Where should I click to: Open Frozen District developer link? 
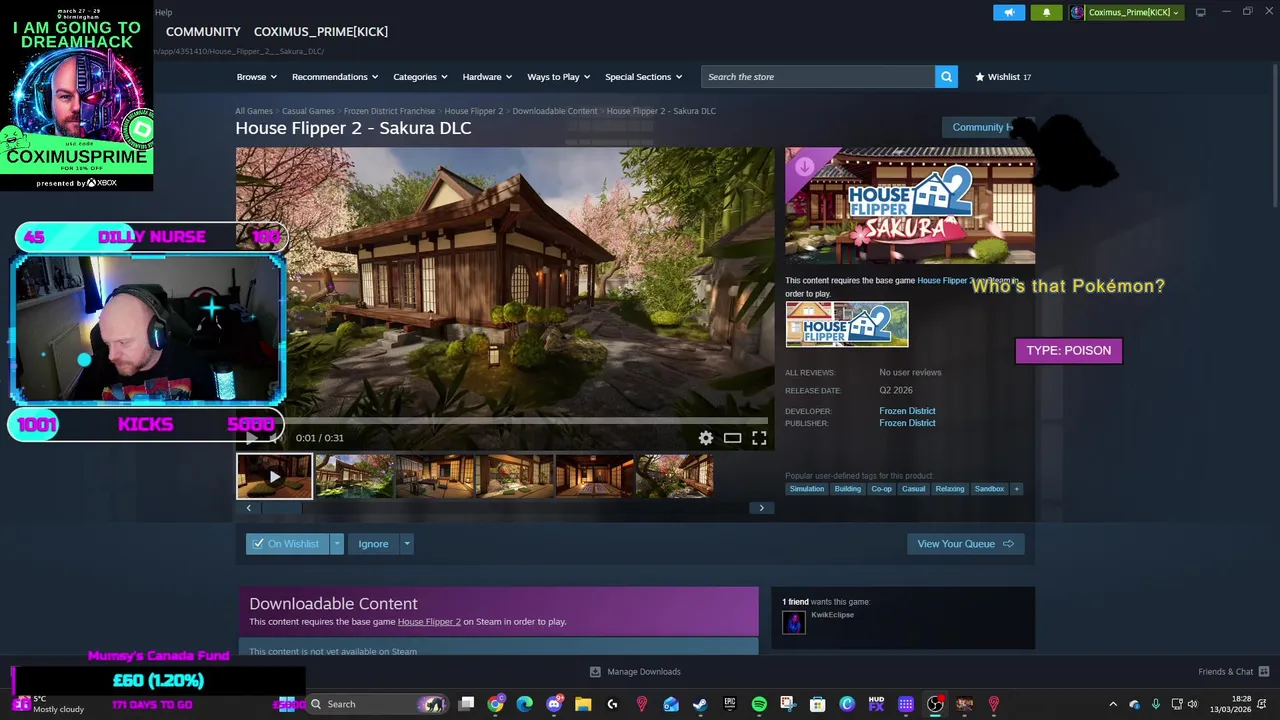[x=907, y=411]
